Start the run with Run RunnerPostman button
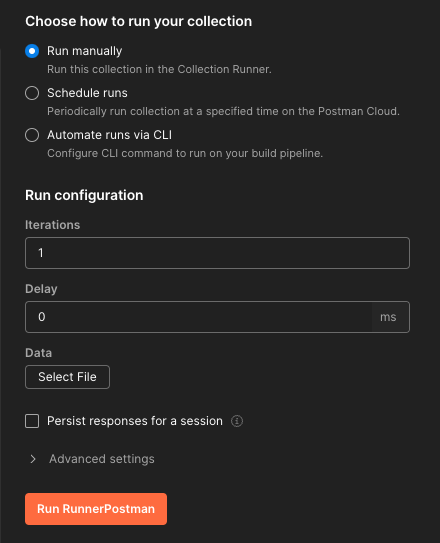Viewport: 440px width, 543px height. point(96,509)
